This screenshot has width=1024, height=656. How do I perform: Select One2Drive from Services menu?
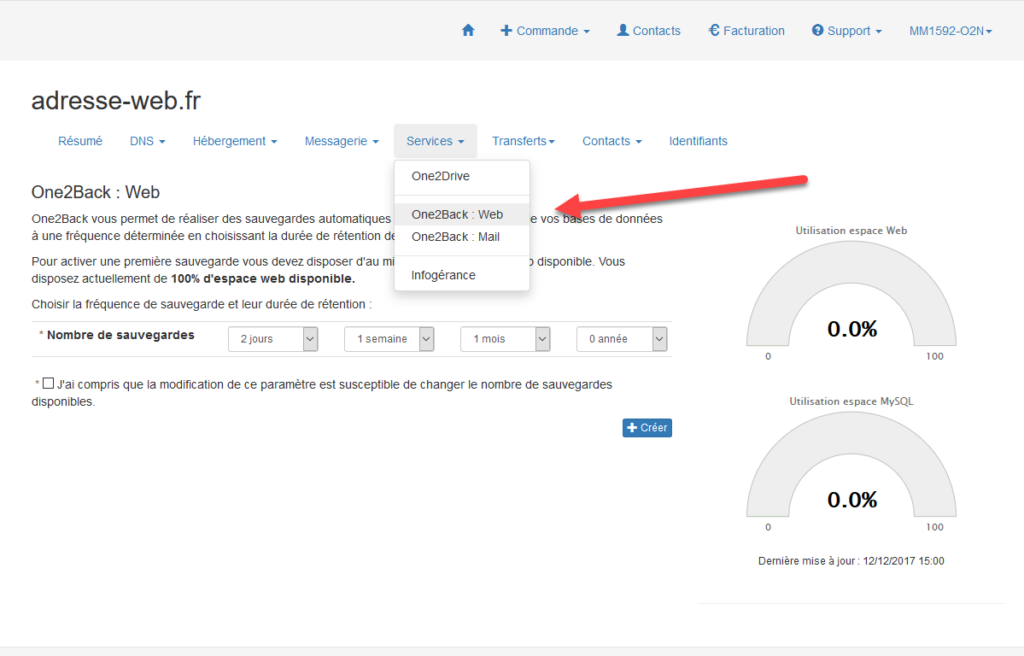tap(462, 176)
